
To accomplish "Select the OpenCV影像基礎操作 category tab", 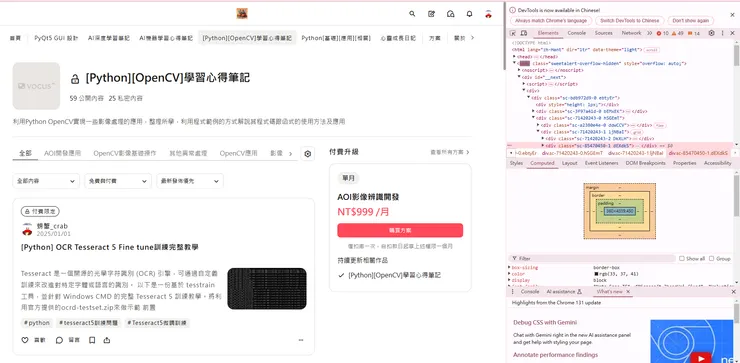I will pyautogui.click(x=125, y=153).
